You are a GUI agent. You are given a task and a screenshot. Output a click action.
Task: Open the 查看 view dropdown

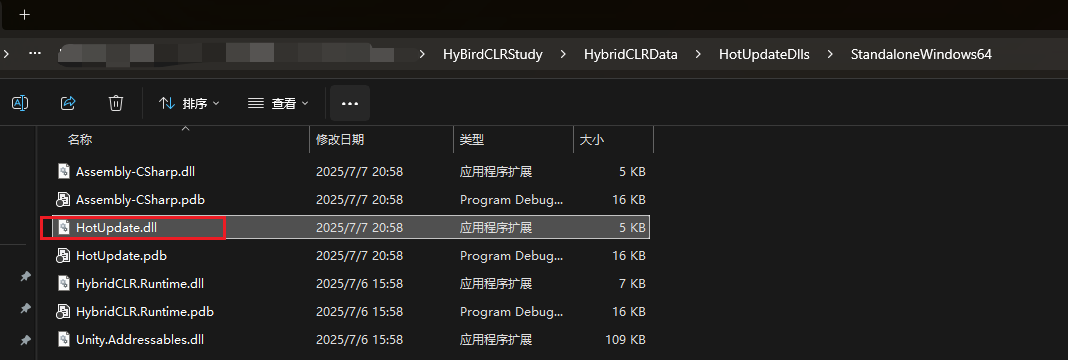[278, 103]
